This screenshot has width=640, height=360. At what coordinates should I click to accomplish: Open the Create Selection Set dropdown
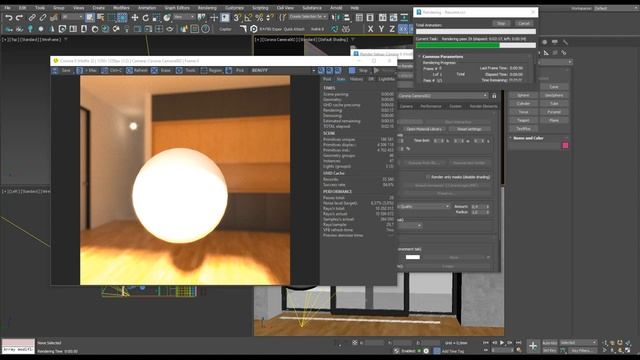coord(308,17)
